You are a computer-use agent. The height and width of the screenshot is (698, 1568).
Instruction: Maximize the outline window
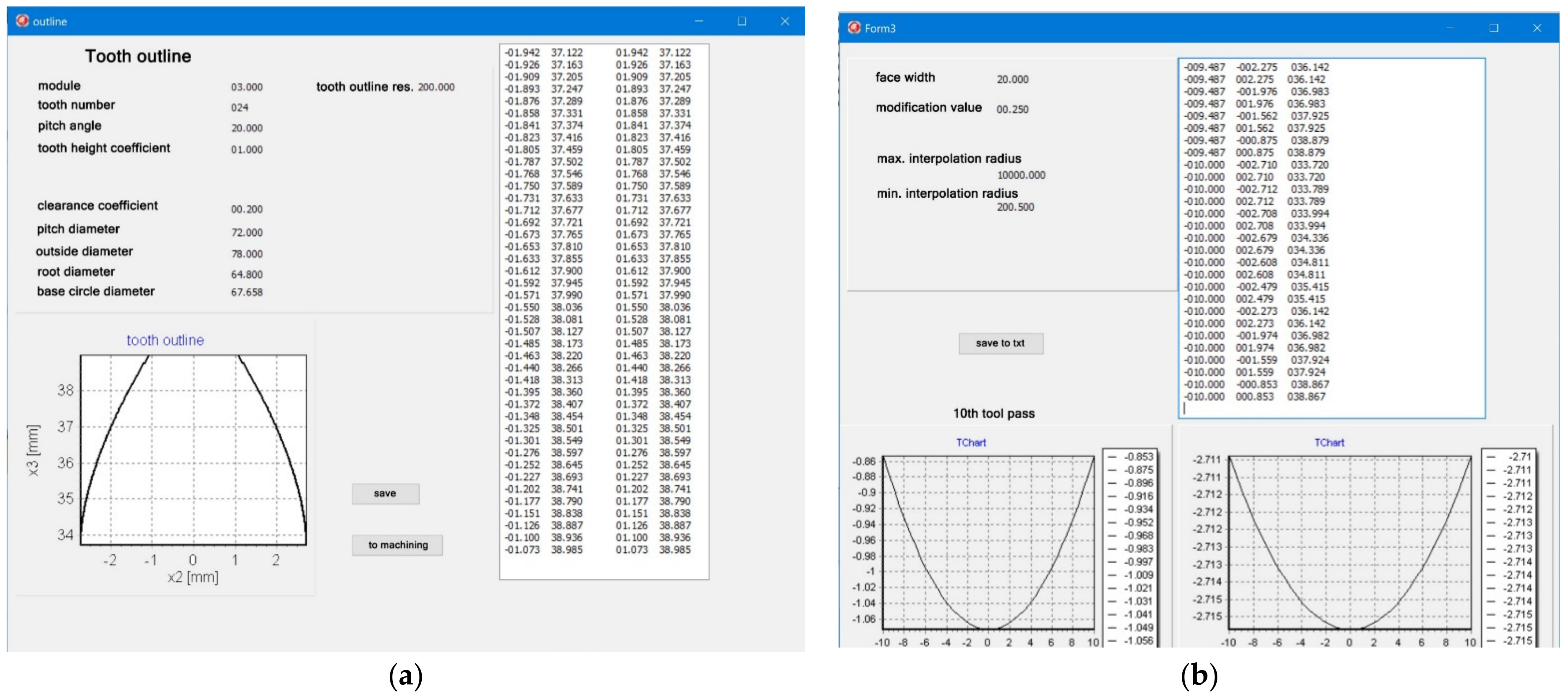742,21
